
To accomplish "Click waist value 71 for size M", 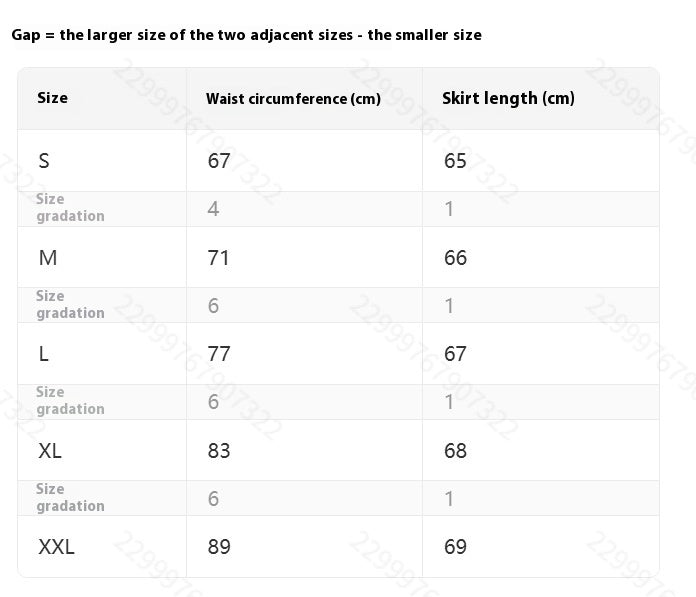I will tap(219, 258).
